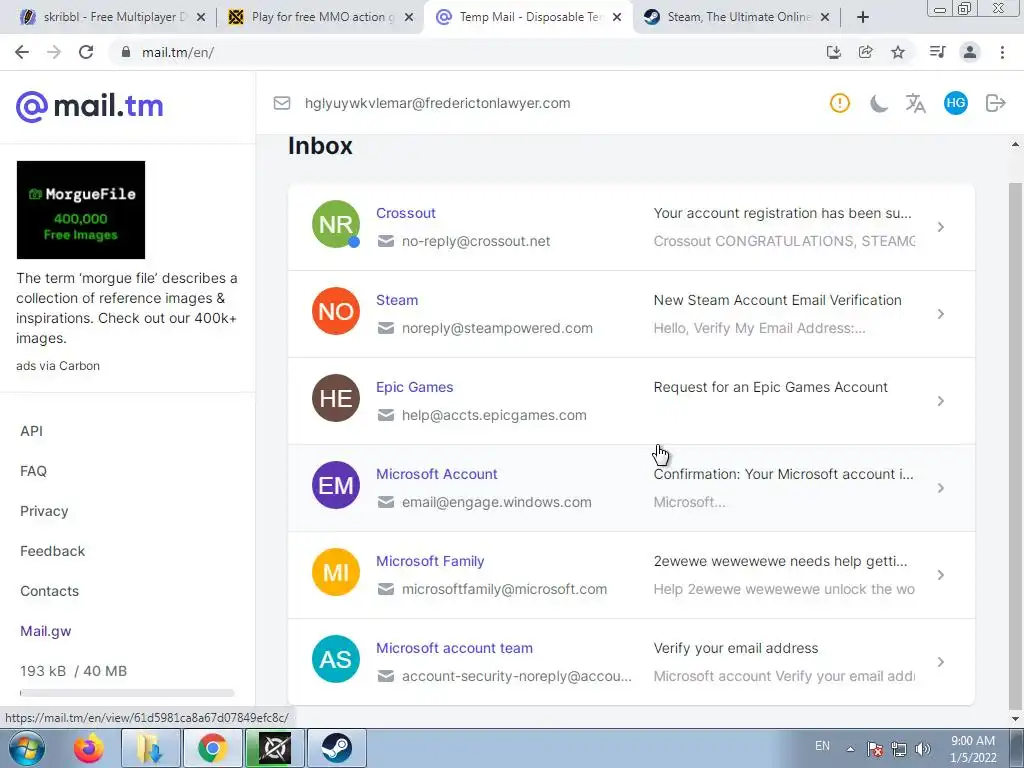The height and width of the screenshot is (768, 1024).
Task: Click the volume speaker tray icon
Action: tap(923, 748)
